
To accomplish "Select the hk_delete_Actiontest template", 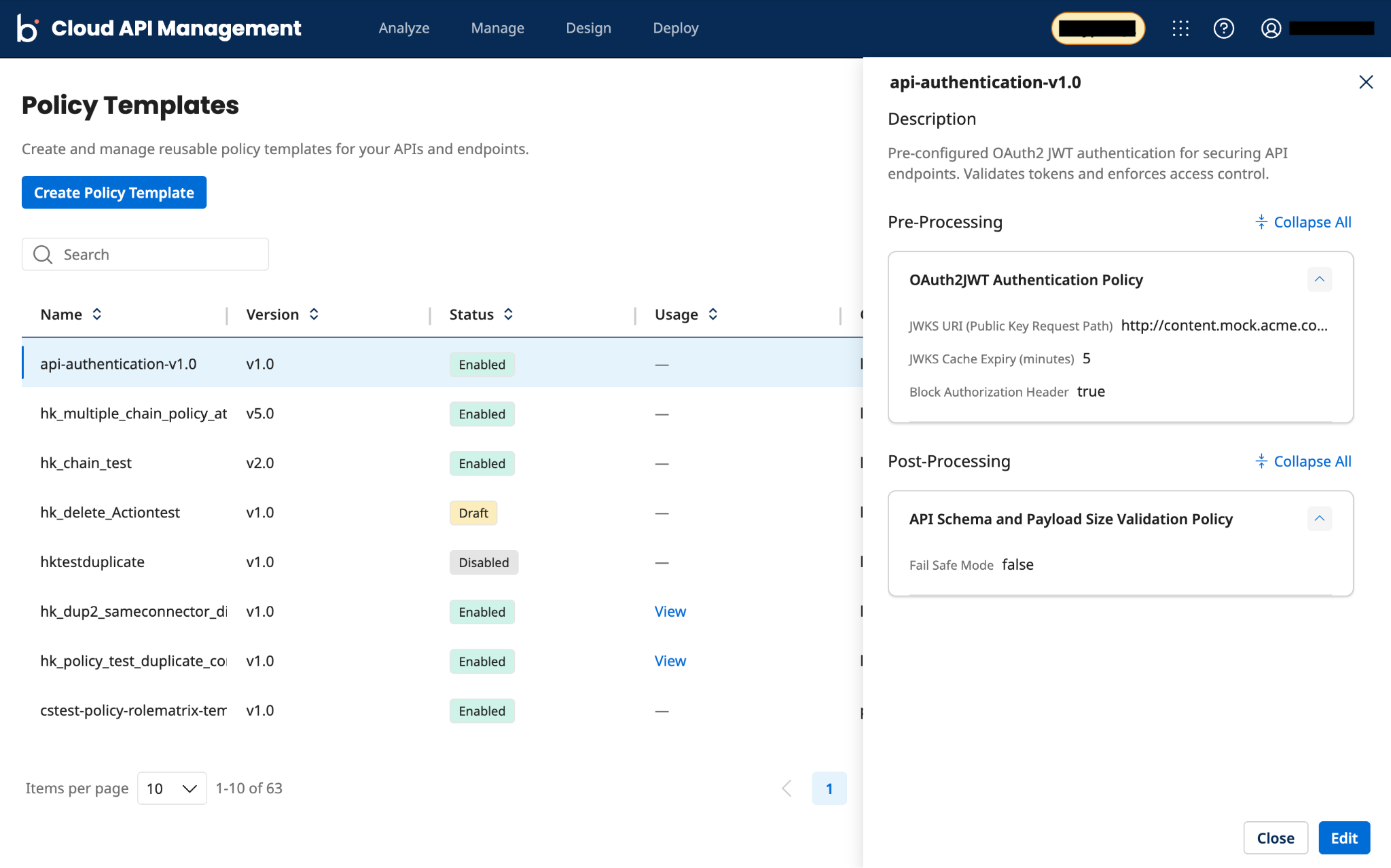I will [110, 512].
